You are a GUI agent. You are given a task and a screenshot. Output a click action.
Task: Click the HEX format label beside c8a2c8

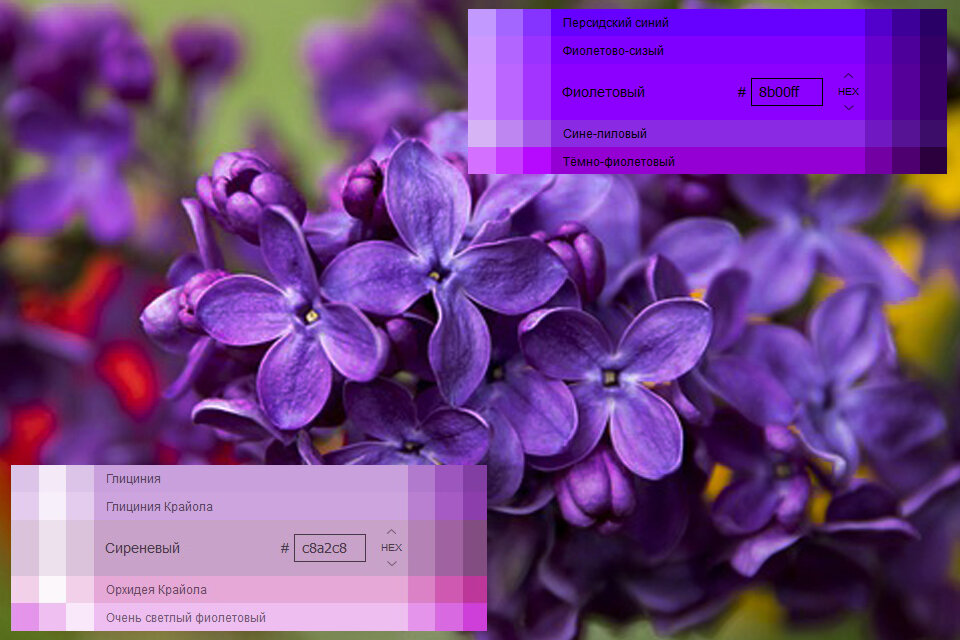[391, 548]
